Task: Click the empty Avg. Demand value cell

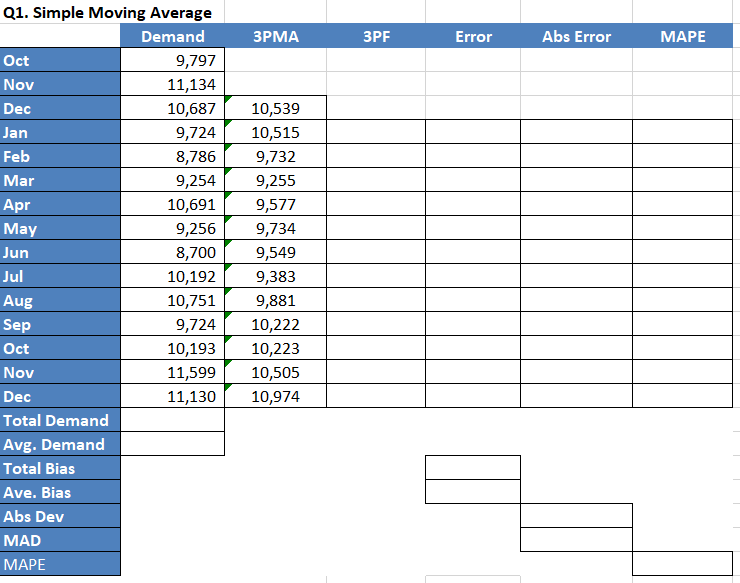Action: [x=173, y=444]
